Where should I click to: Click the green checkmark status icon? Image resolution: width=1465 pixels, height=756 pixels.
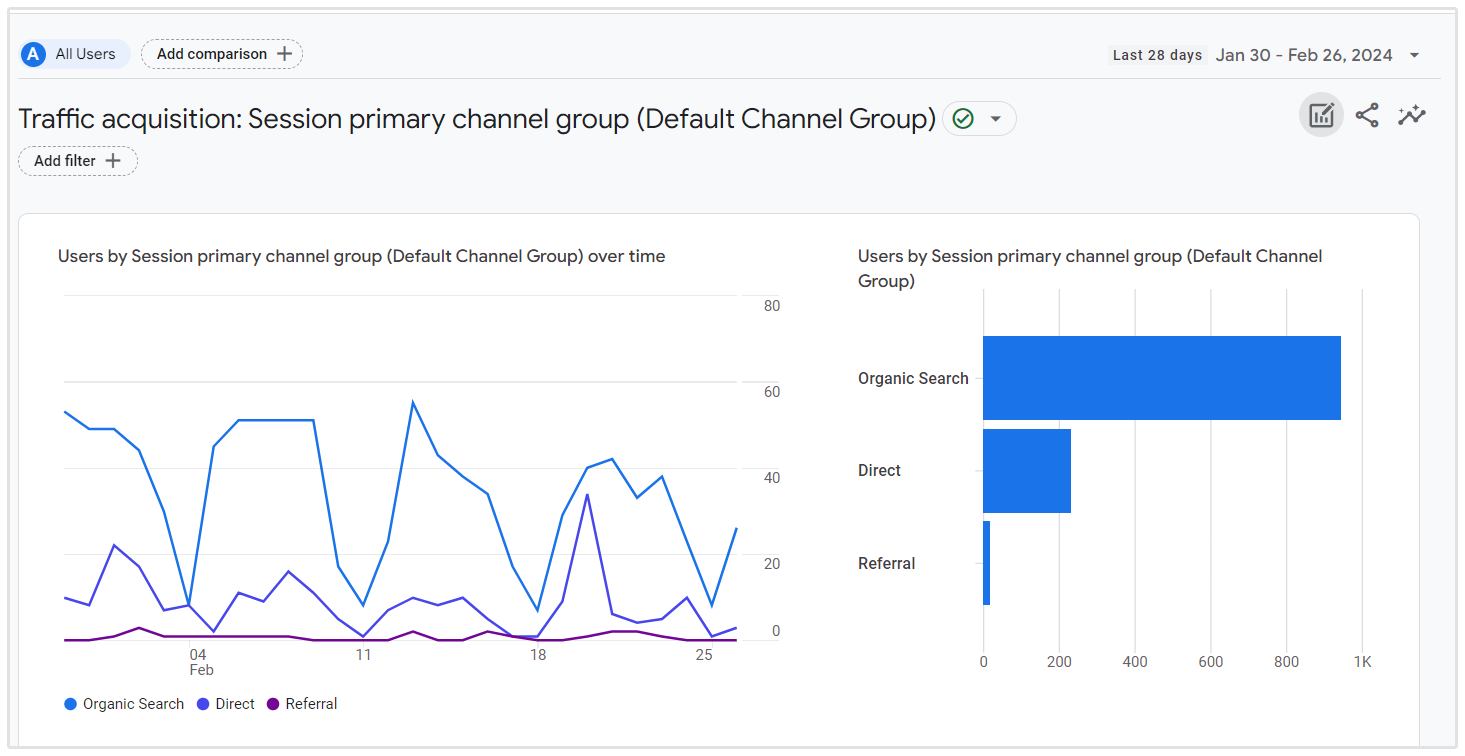point(963,119)
